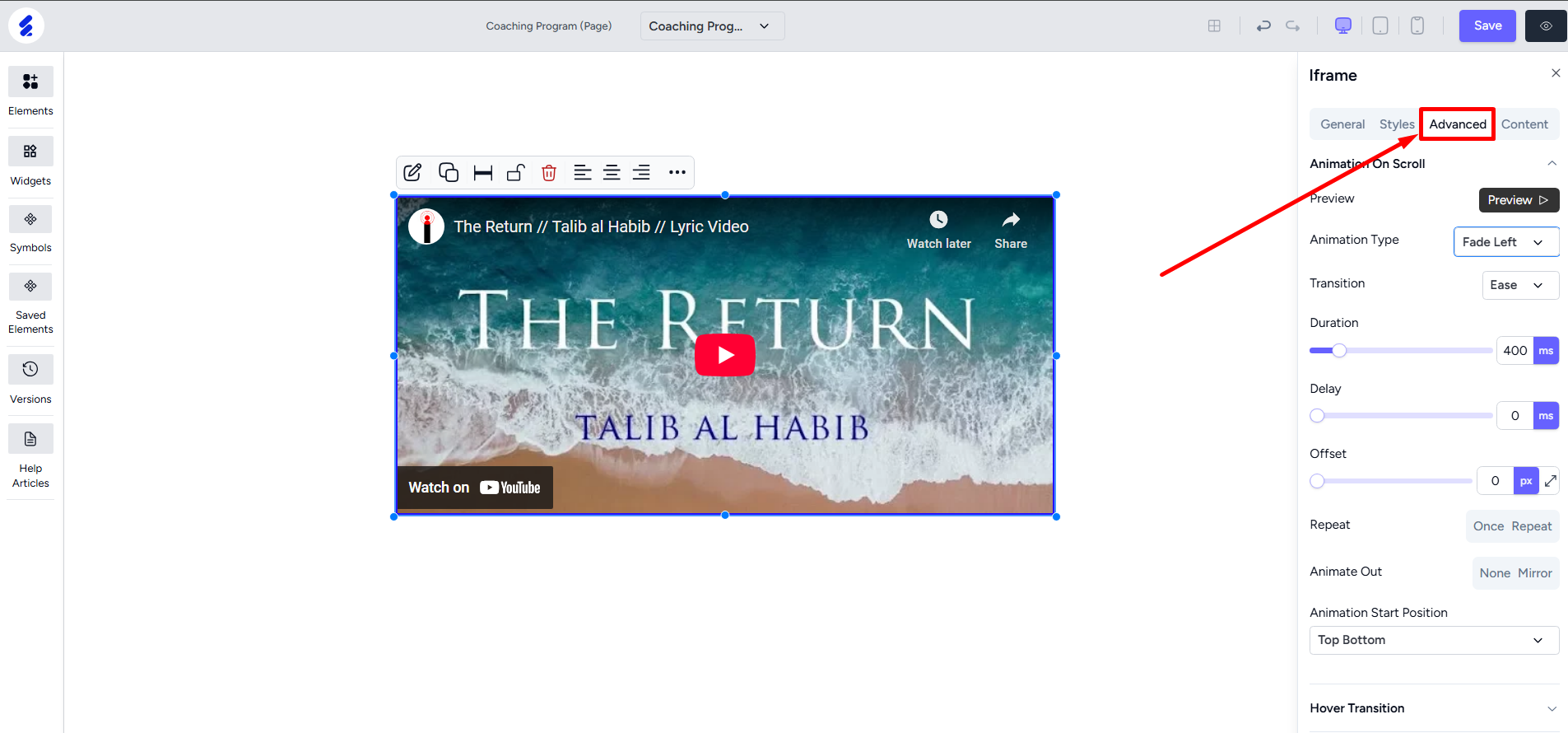Click Watch later on the video
This screenshot has height=733, width=1568.
click(939, 230)
